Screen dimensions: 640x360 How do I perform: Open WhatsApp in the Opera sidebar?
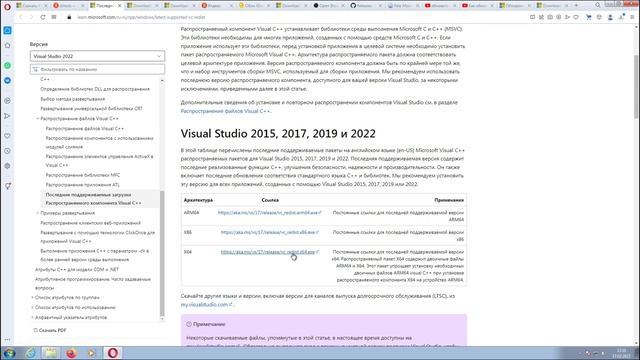tap(7, 65)
